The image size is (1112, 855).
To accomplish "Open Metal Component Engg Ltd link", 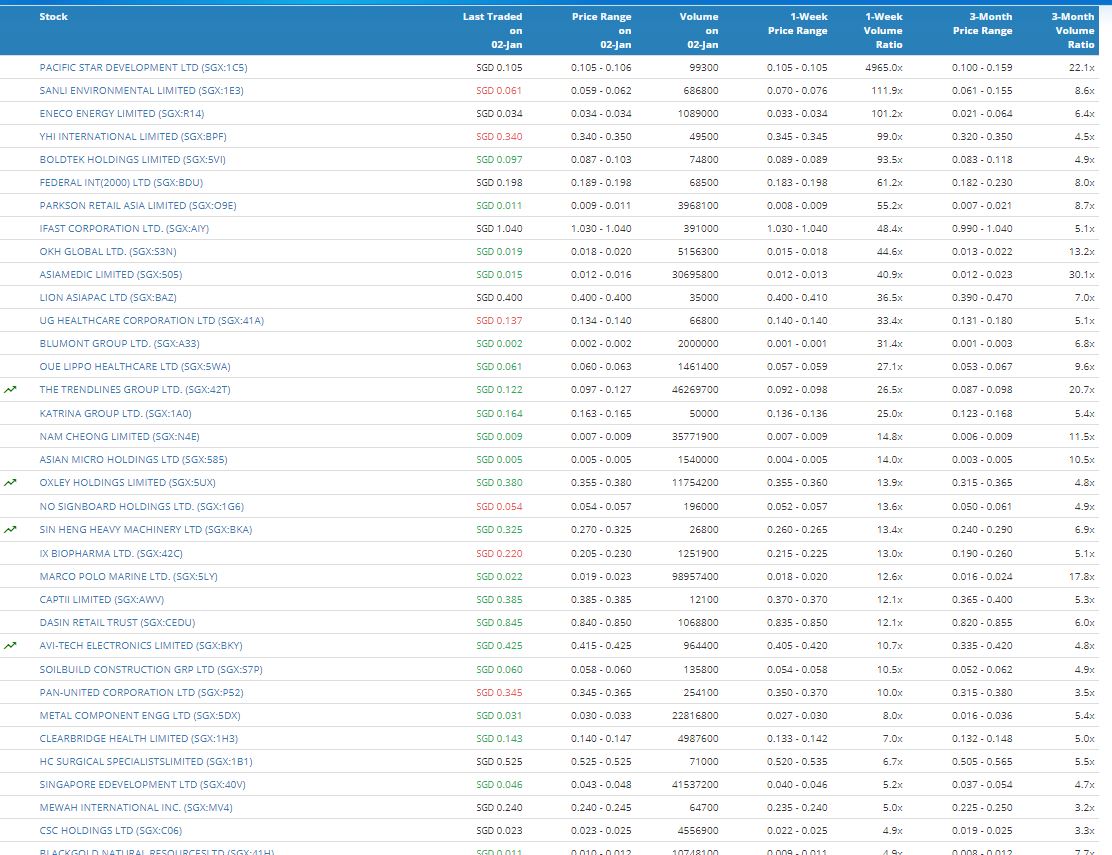I will (140, 715).
